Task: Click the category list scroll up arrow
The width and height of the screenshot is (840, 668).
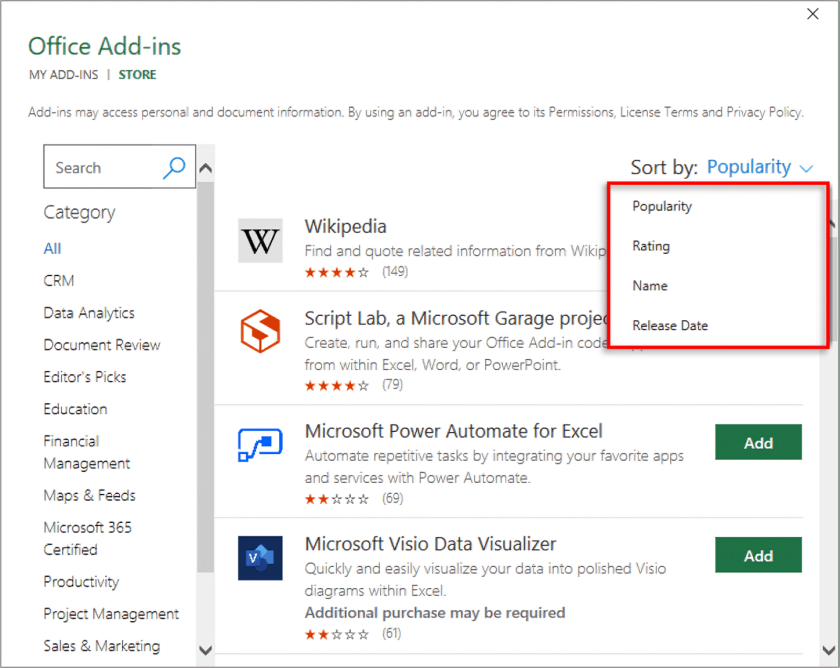Action: tap(206, 168)
